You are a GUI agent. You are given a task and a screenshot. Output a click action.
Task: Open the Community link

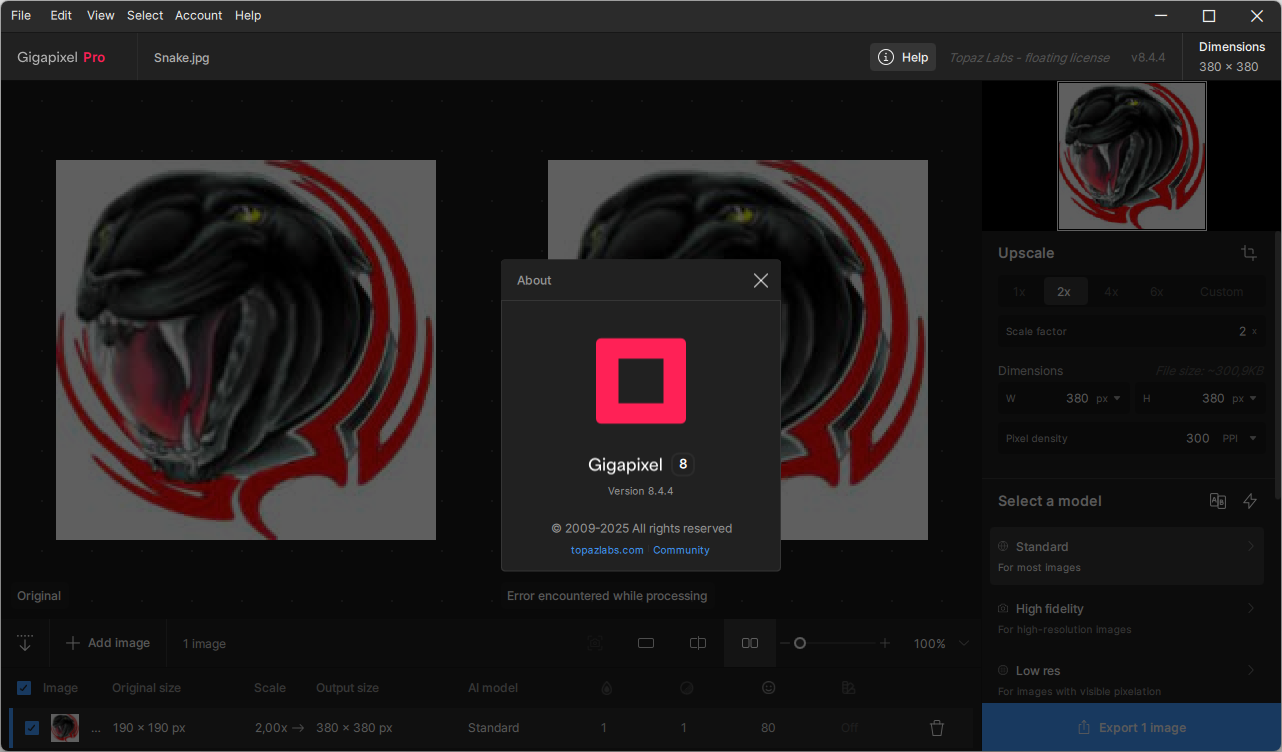(681, 550)
